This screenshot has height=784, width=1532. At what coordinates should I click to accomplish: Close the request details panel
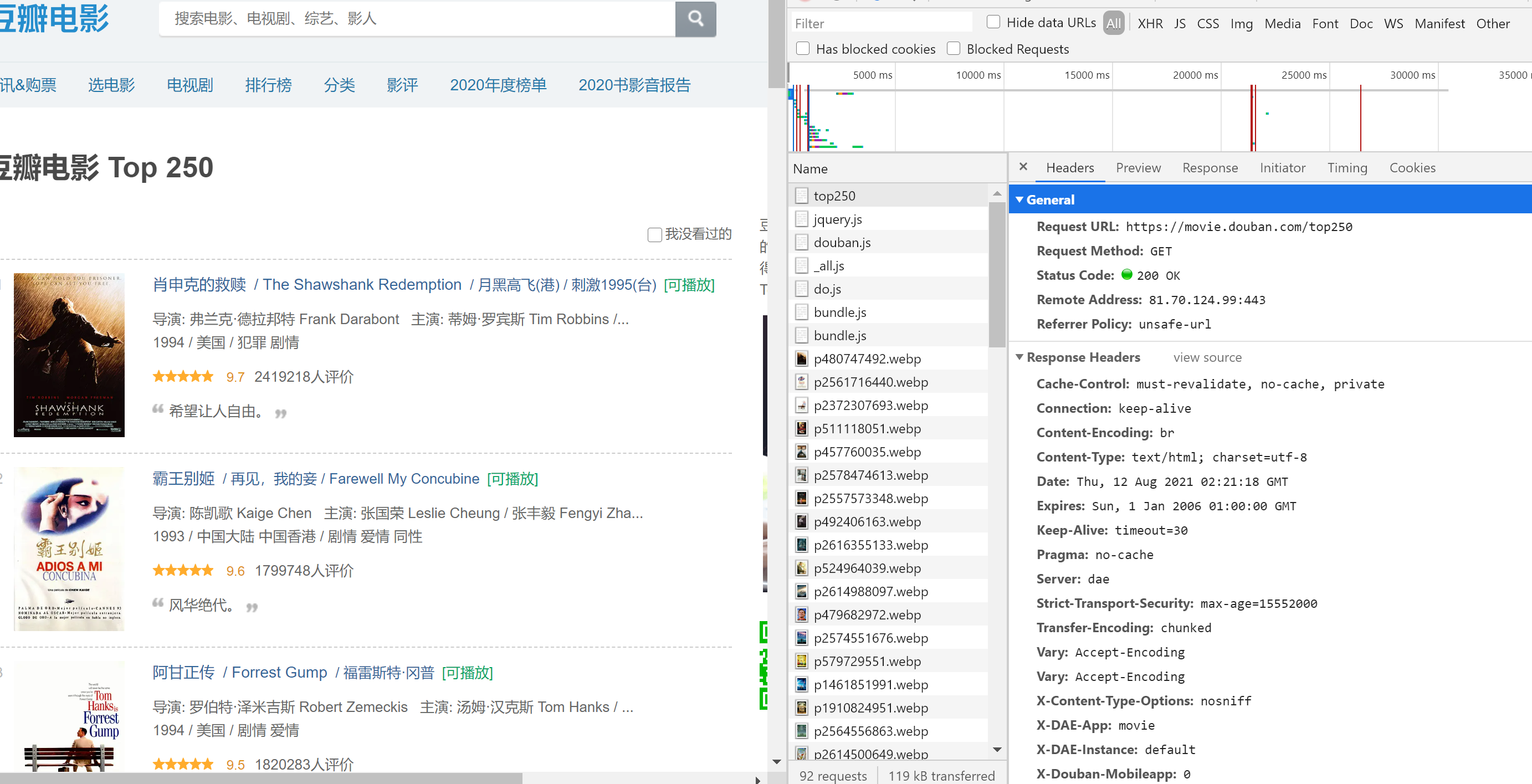point(1023,167)
